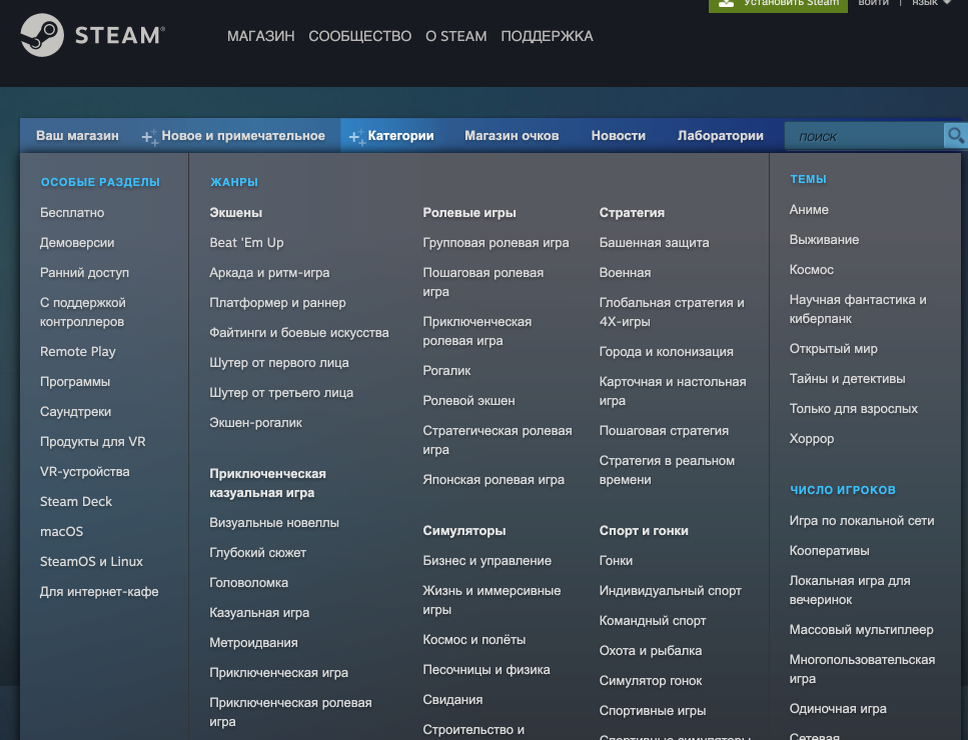This screenshot has width=968, height=740.
Task: Open Продукты для VR link
Action: (x=93, y=442)
